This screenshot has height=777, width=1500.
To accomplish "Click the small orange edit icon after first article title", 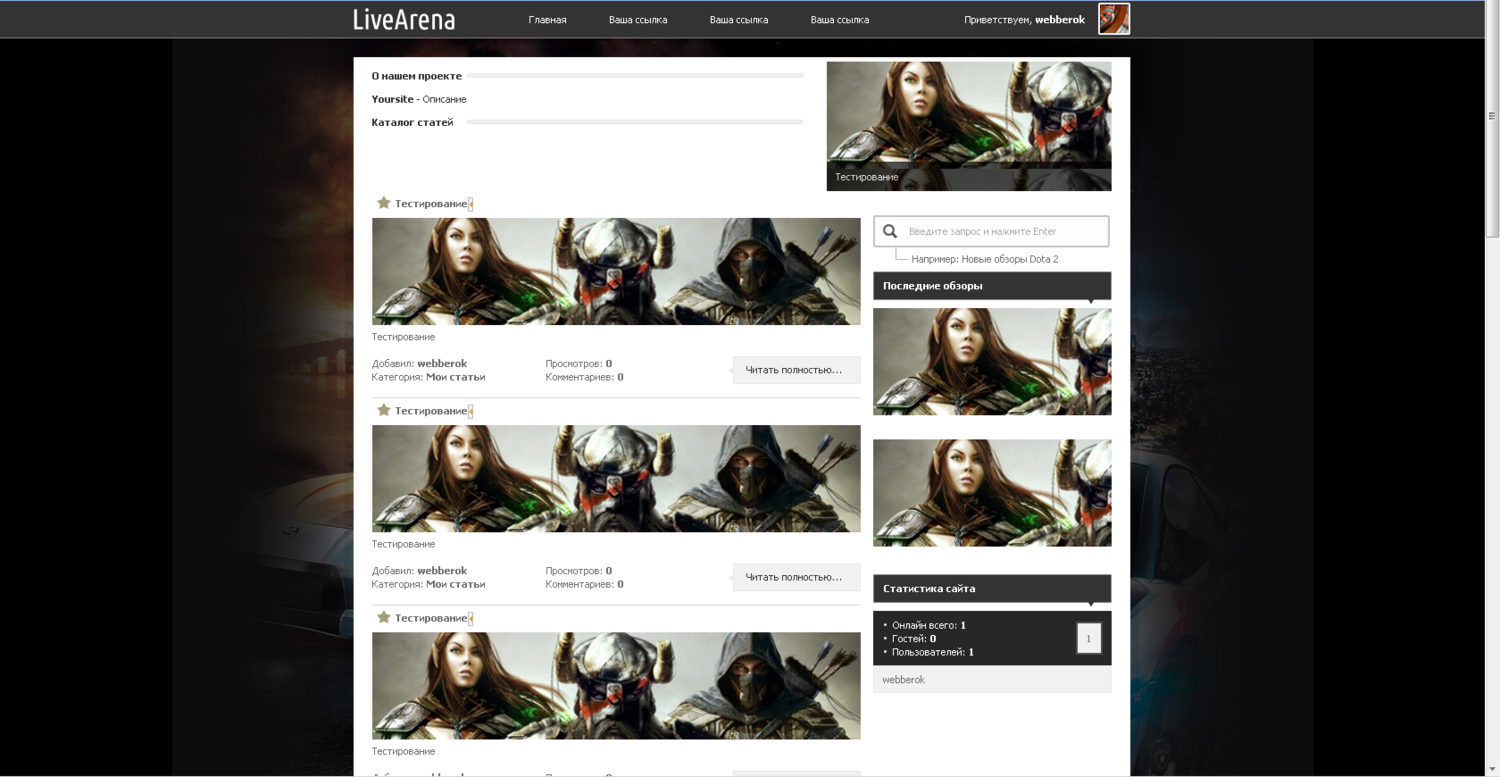I will pos(471,204).
